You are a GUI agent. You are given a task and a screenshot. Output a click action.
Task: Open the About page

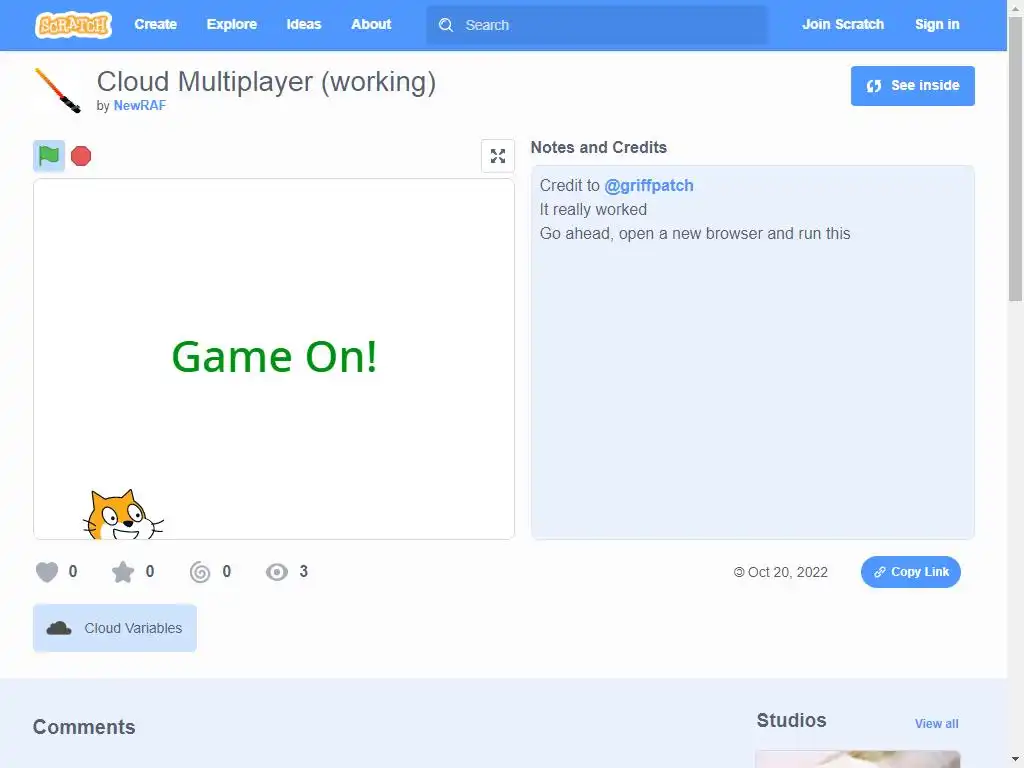click(x=371, y=25)
